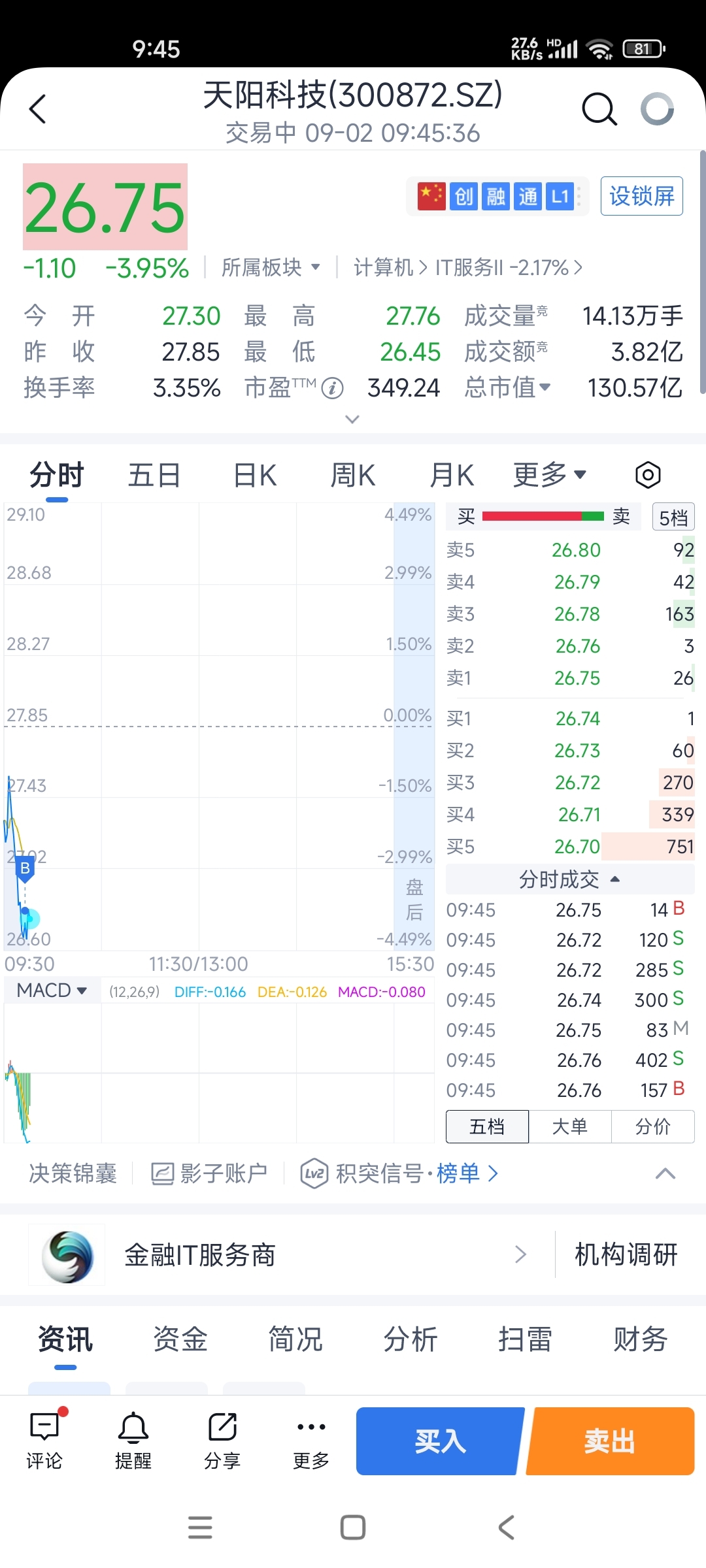Open the MACD indicator dropdown

coord(52,990)
